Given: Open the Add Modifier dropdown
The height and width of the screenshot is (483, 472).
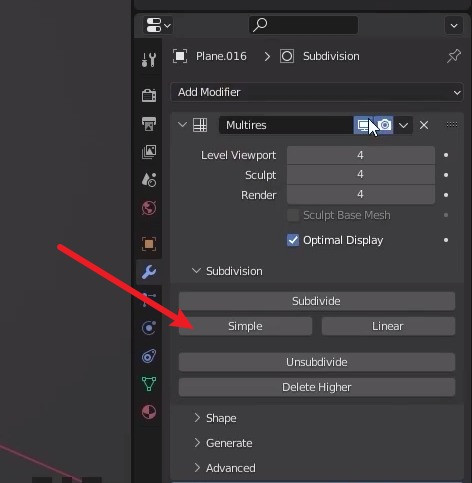Looking at the screenshot, I should pos(317,92).
